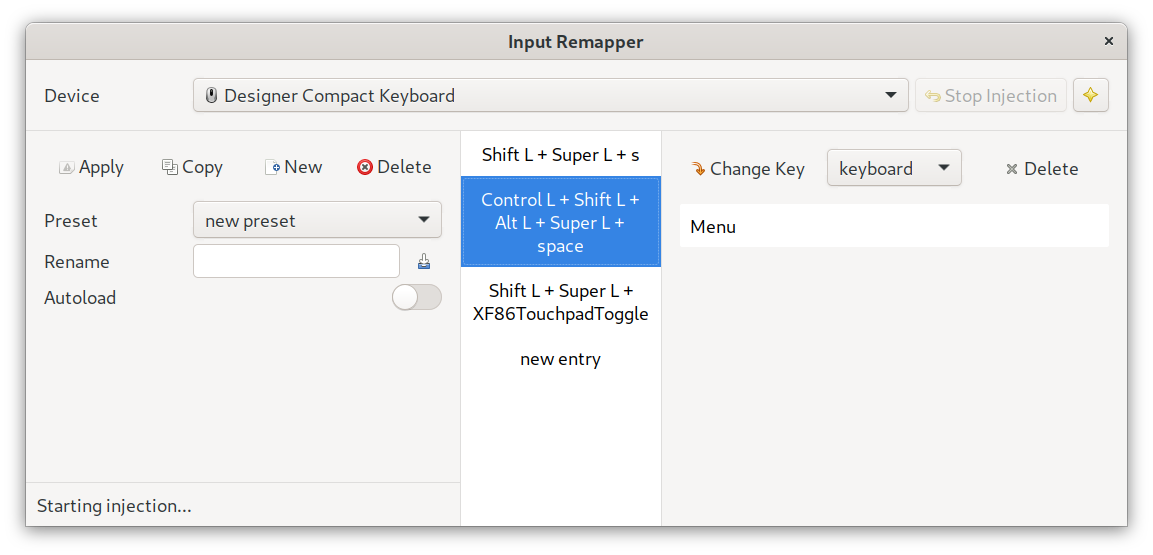
Task: Delete the selected mapping entry on right
Action: tap(1042, 169)
